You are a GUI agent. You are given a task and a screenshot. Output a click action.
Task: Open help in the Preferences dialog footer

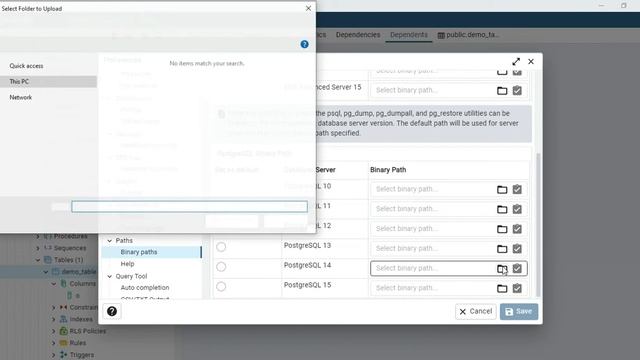(112, 311)
